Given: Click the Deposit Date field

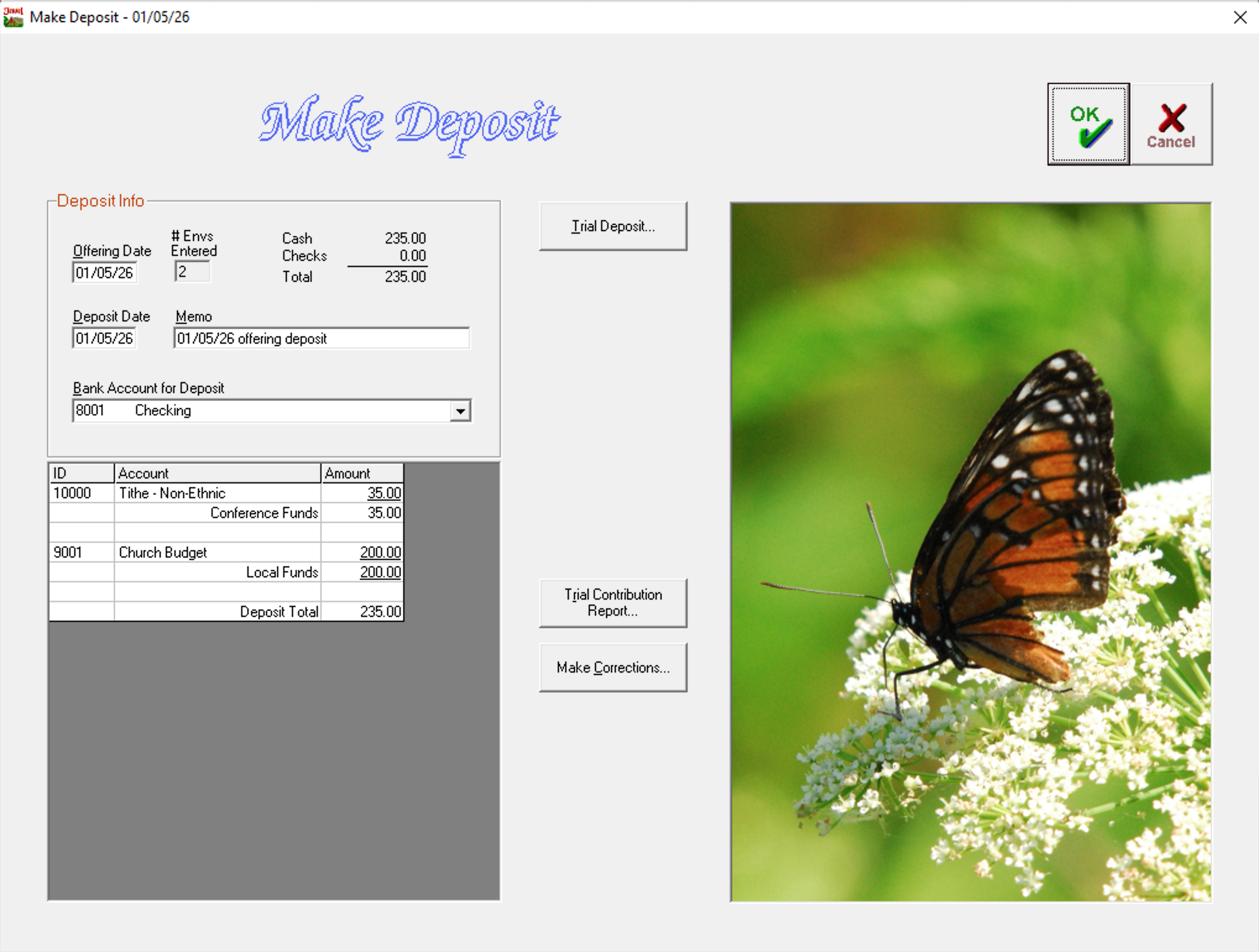Looking at the screenshot, I should tap(104, 338).
